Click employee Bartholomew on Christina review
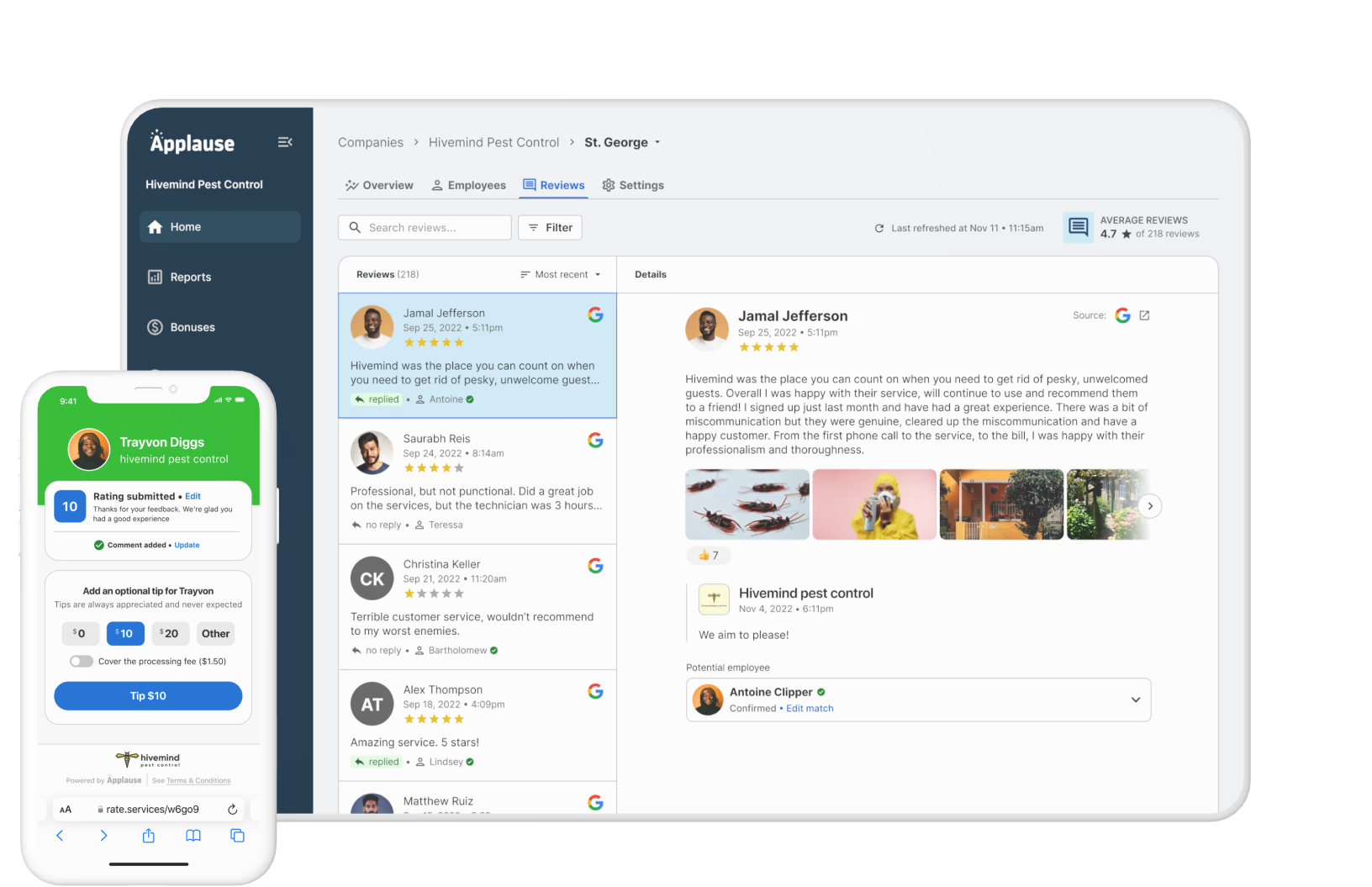The image size is (1372, 887). (456, 650)
